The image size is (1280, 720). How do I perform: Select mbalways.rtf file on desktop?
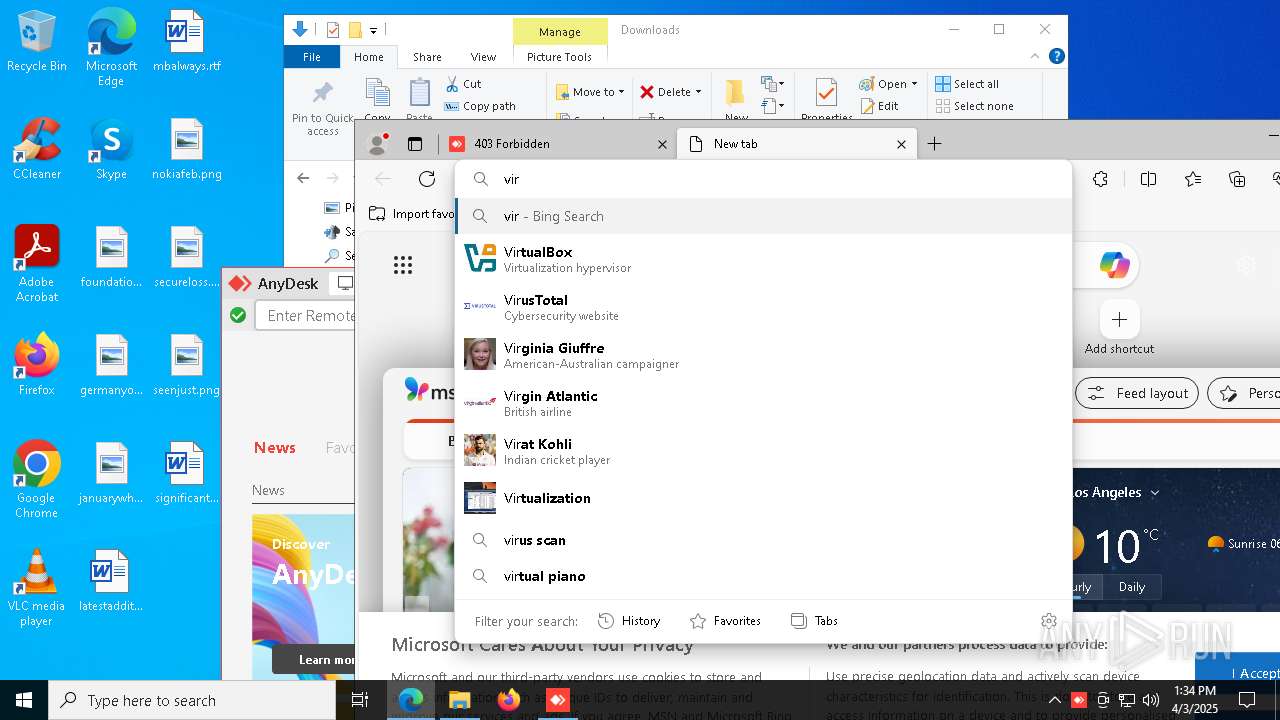tap(186, 42)
